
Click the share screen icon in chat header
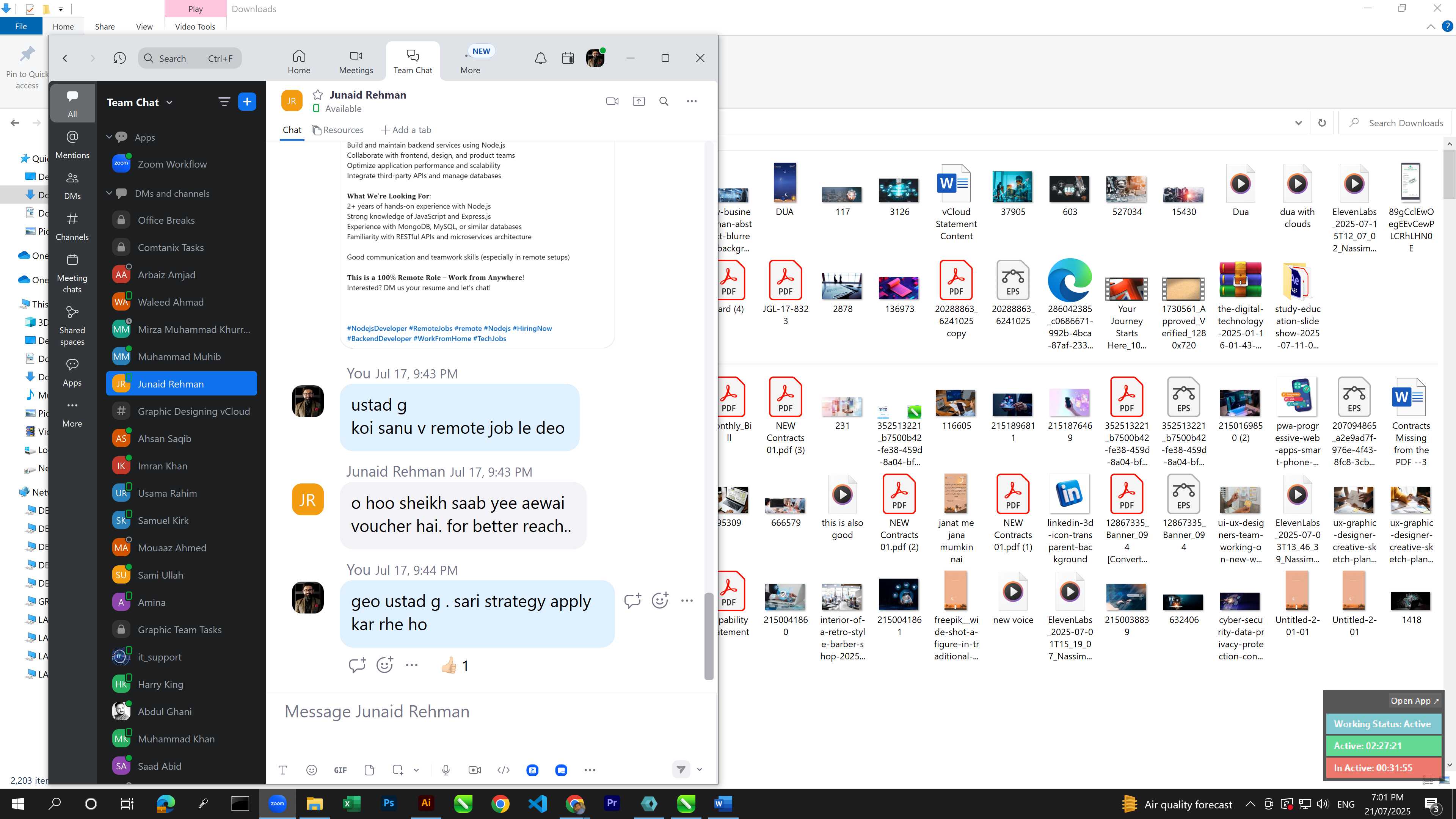click(x=639, y=101)
